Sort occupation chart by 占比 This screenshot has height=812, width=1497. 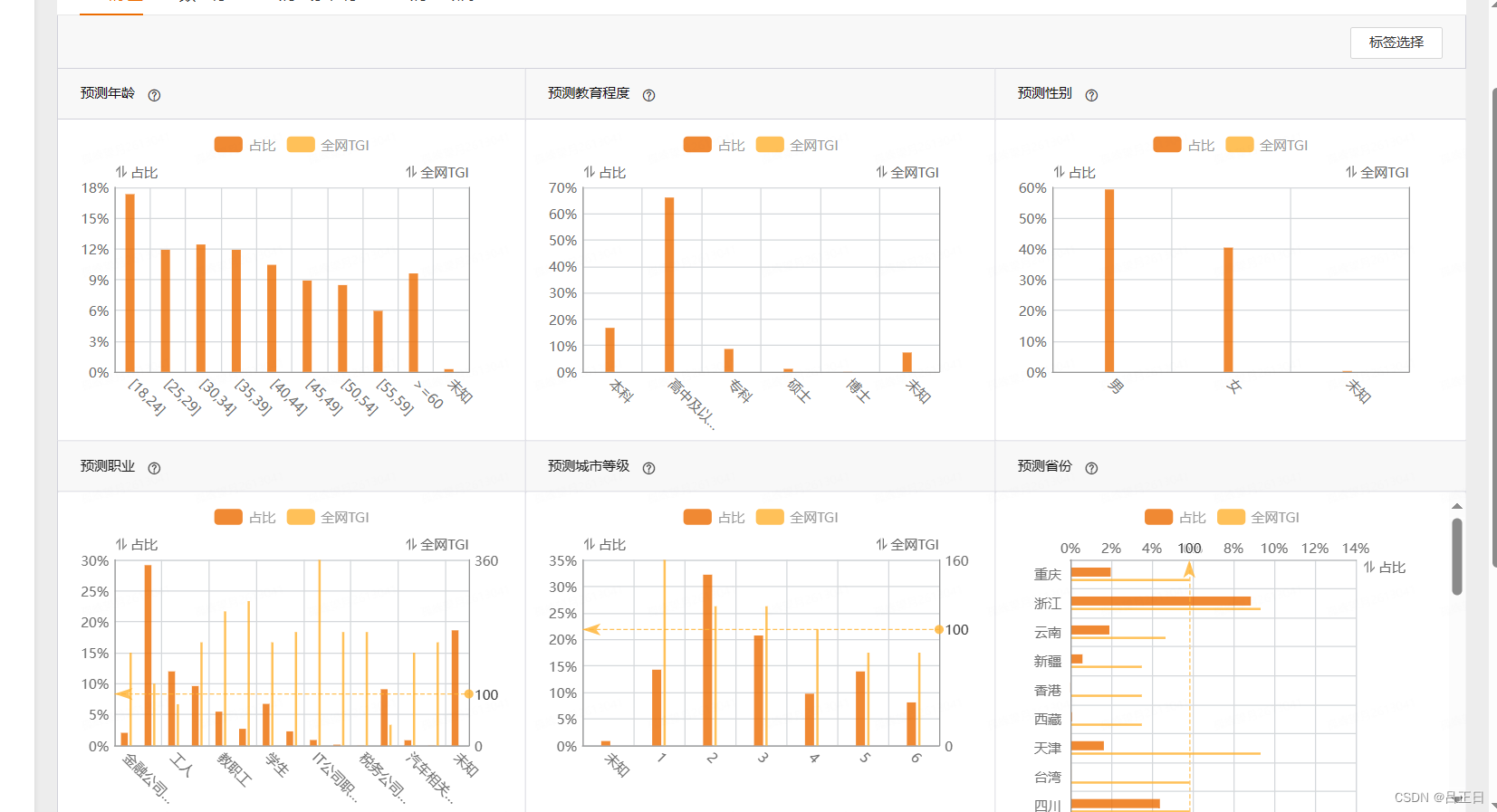coord(137,544)
